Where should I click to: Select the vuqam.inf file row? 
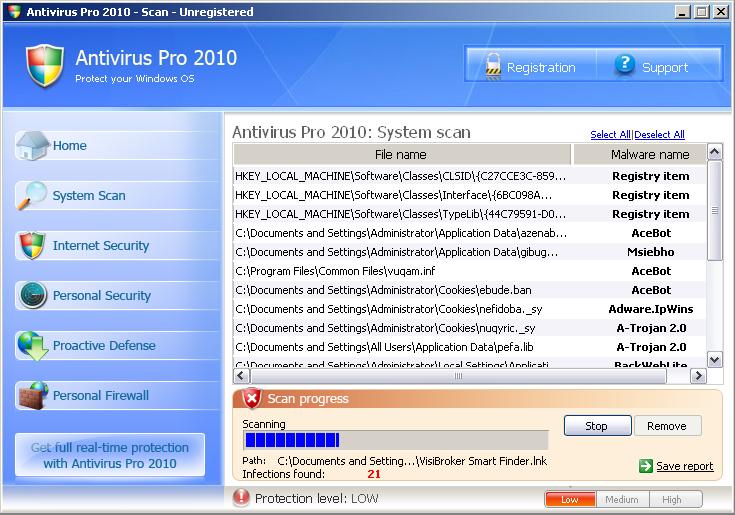click(x=469, y=271)
